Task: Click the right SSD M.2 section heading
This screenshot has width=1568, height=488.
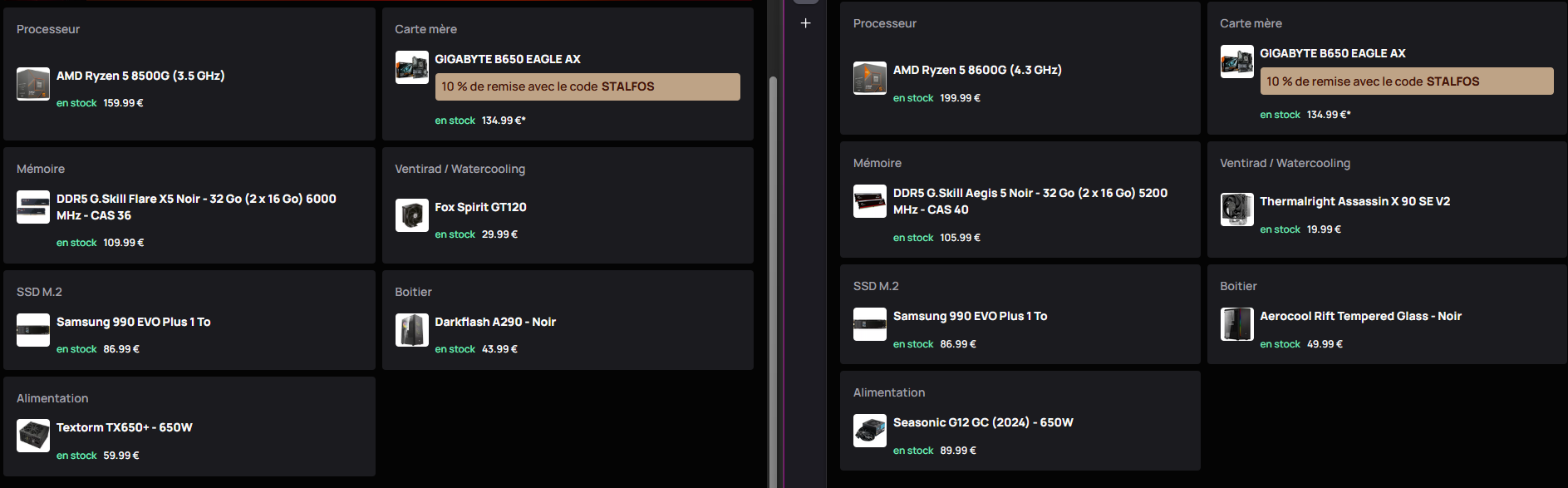Action: coord(876,286)
